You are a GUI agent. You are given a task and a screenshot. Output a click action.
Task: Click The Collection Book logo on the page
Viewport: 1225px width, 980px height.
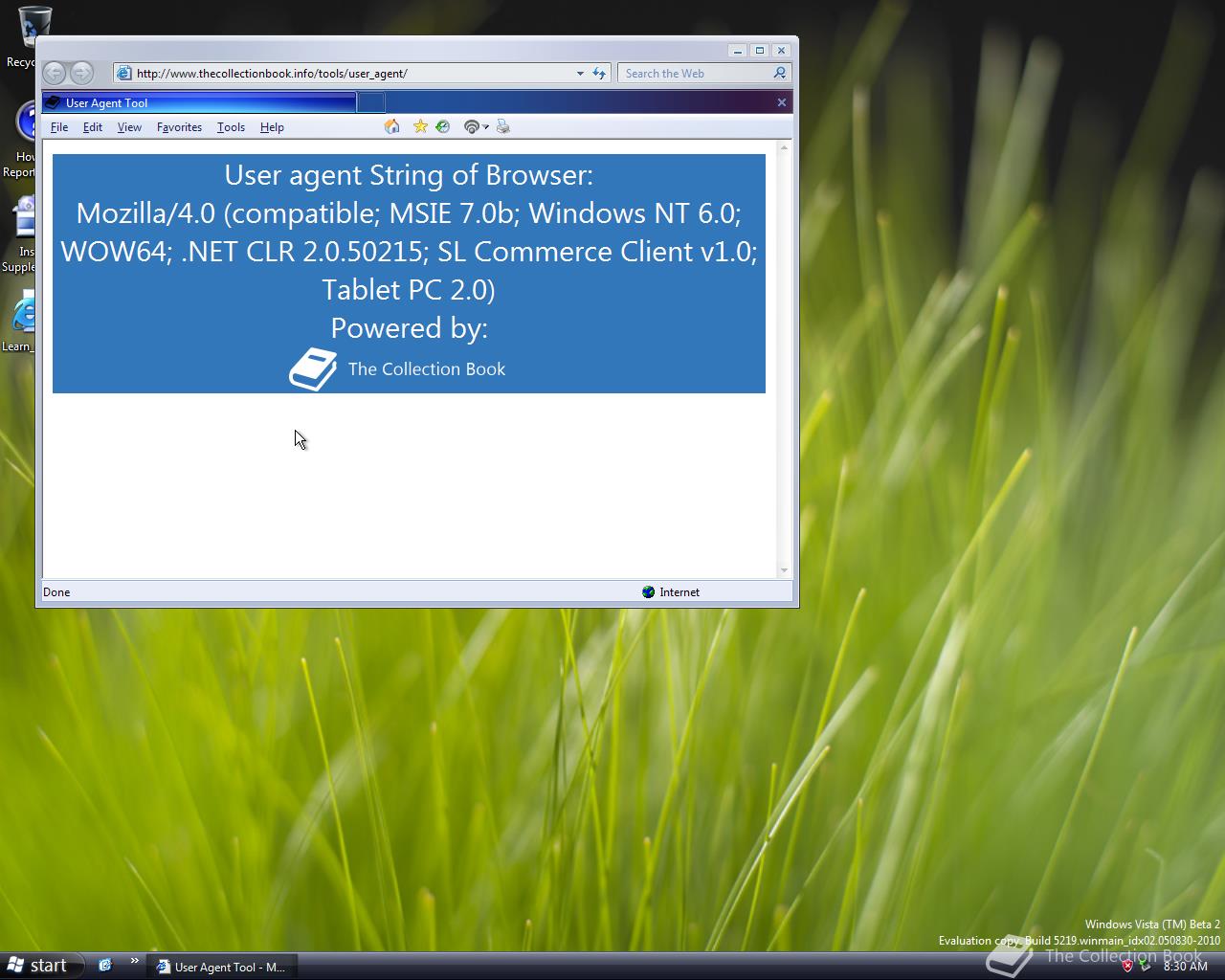[x=313, y=369]
